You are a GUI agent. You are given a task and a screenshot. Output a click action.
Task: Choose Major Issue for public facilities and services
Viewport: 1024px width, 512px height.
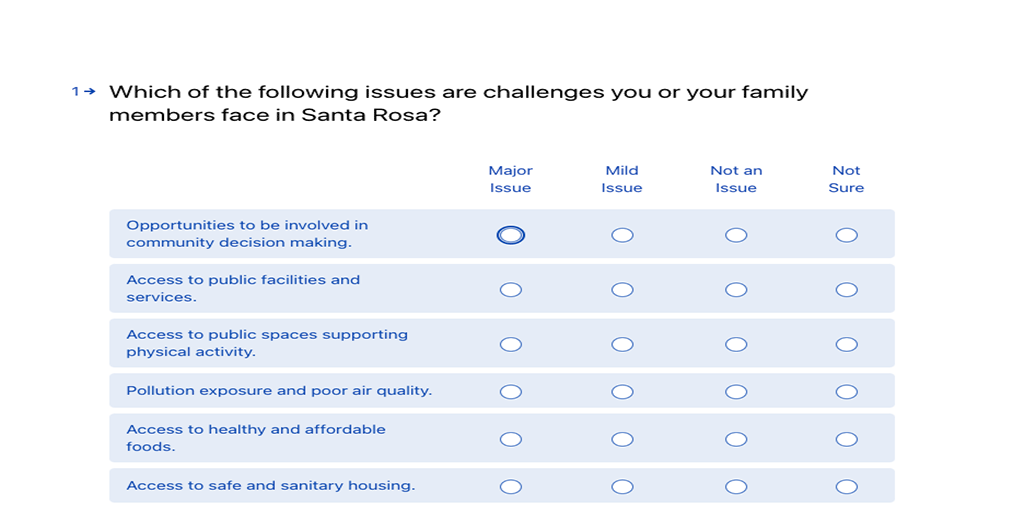point(511,289)
